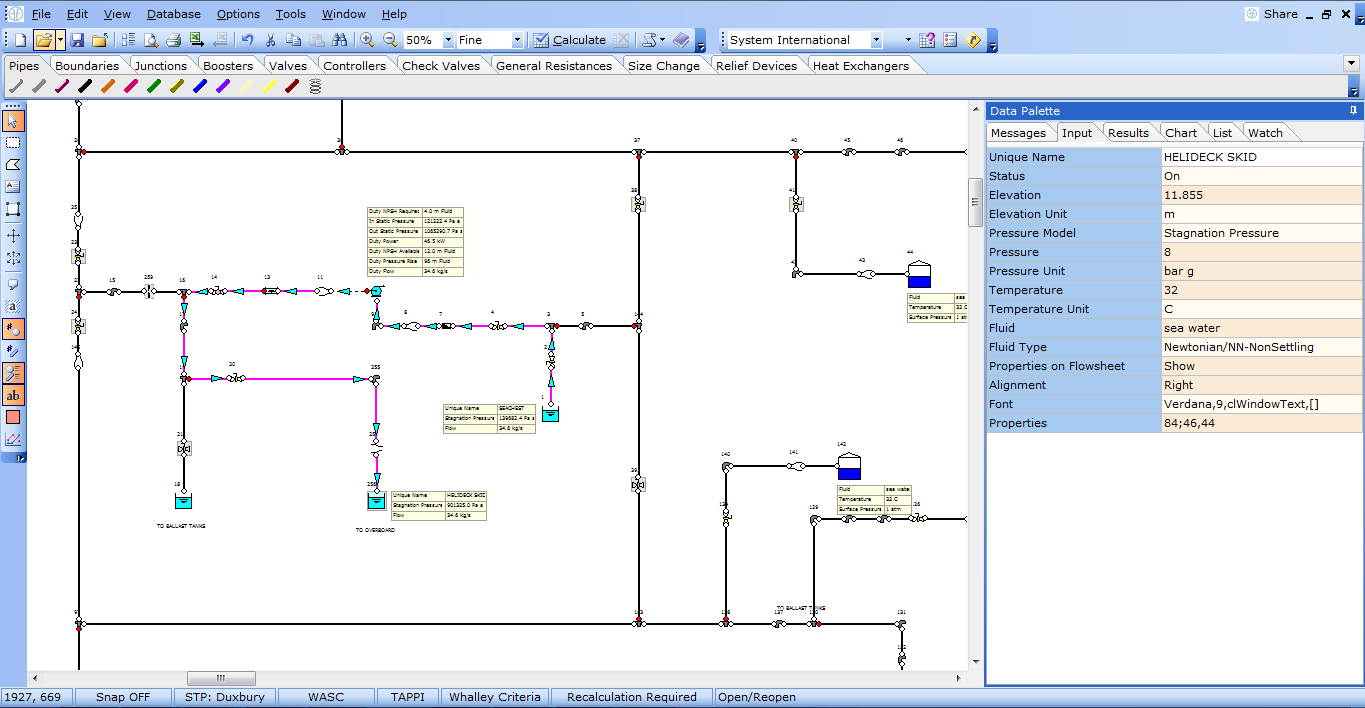The height and width of the screenshot is (708, 1365).
Task: Toggle the 'ab' text labels button
Action: 13,395
